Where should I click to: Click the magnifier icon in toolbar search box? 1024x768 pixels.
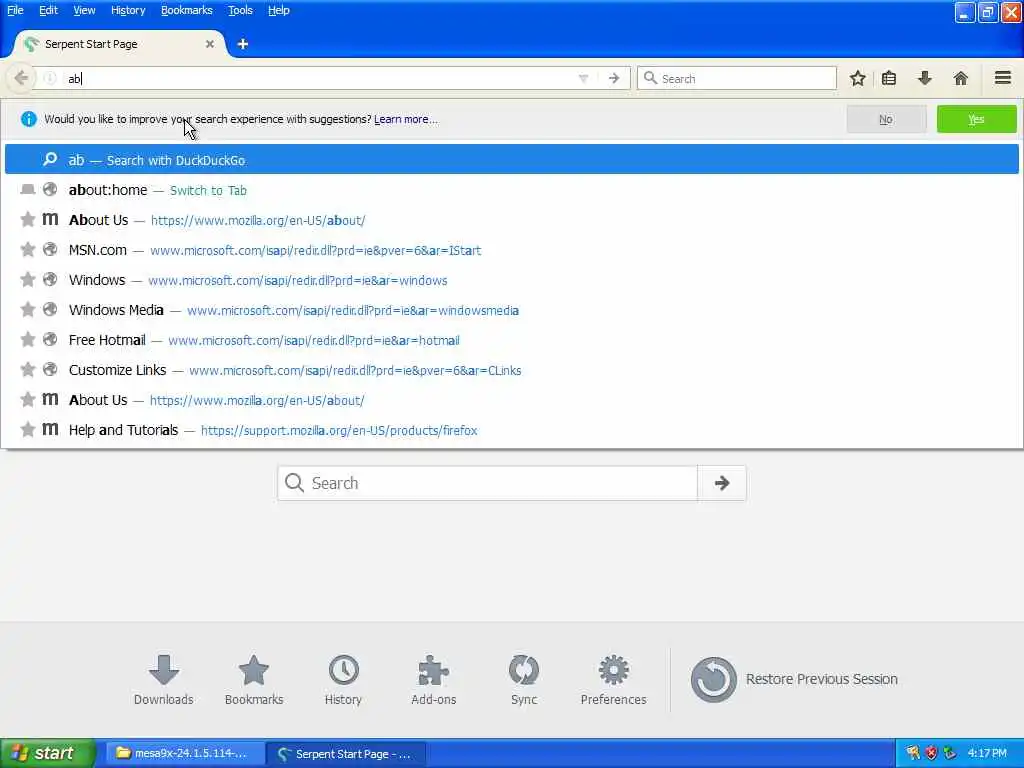pyautogui.click(x=650, y=78)
